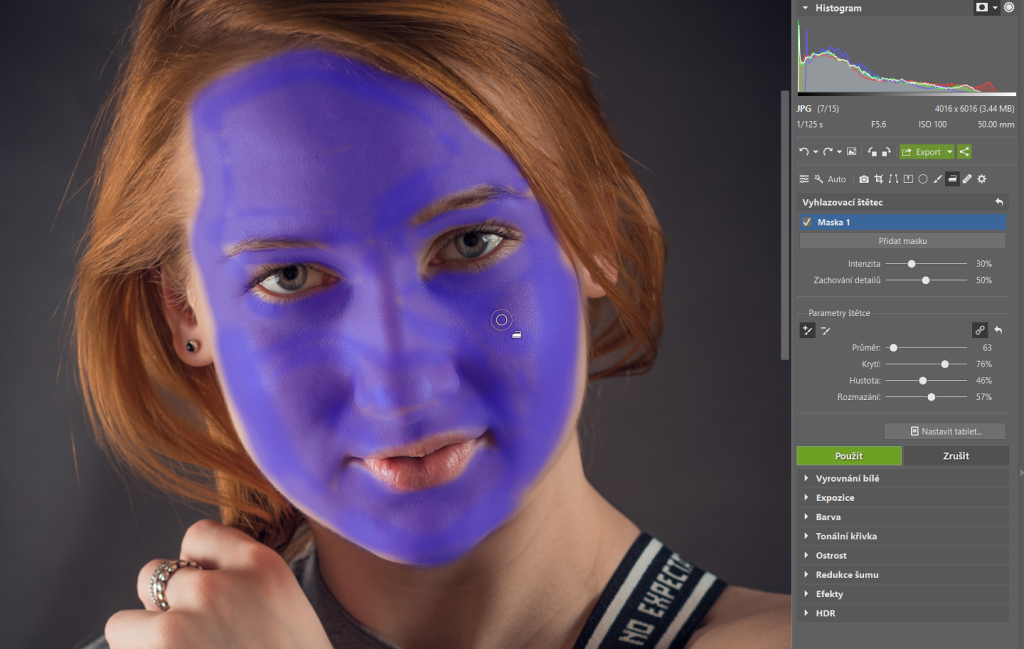This screenshot has width=1024, height=649.
Task: Open the Nastavit tablet settings
Action: (x=945, y=431)
